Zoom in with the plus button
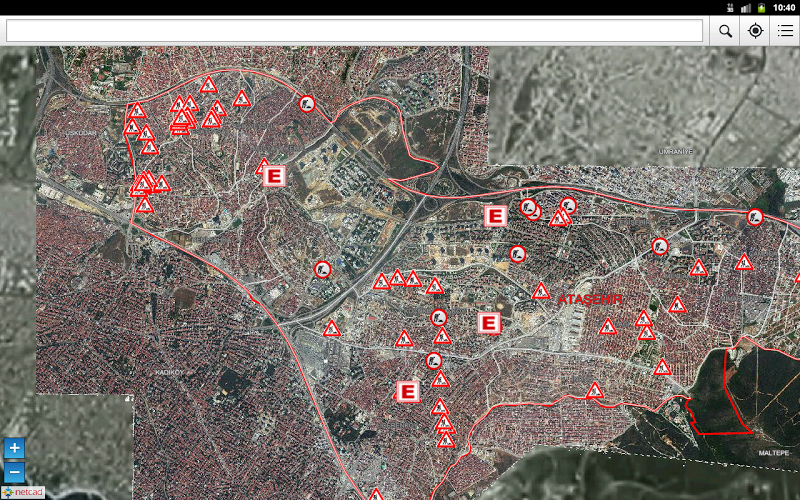Viewport: 800px width, 500px height. pos(15,449)
